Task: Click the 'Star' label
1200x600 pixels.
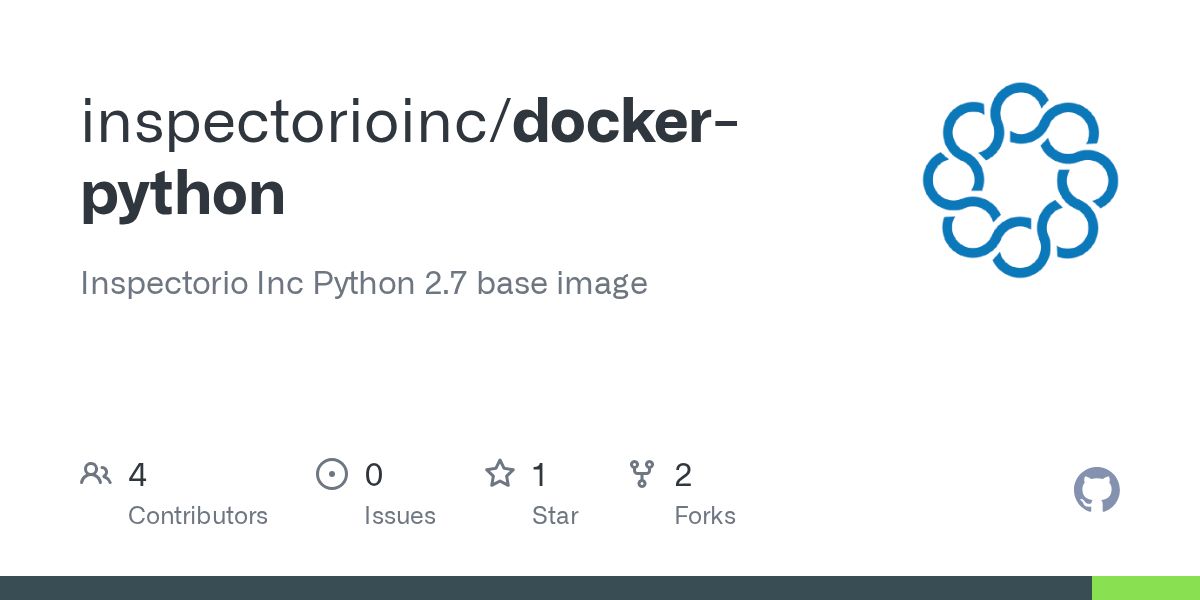Action: click(x=555, y=516)
